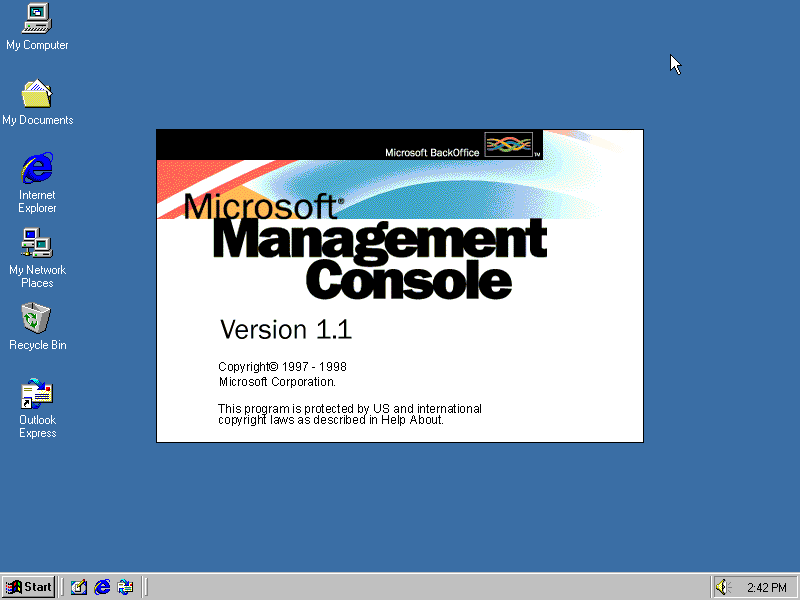
Task: Click the Microsoft Corporation text line
Action: (277, 382)
